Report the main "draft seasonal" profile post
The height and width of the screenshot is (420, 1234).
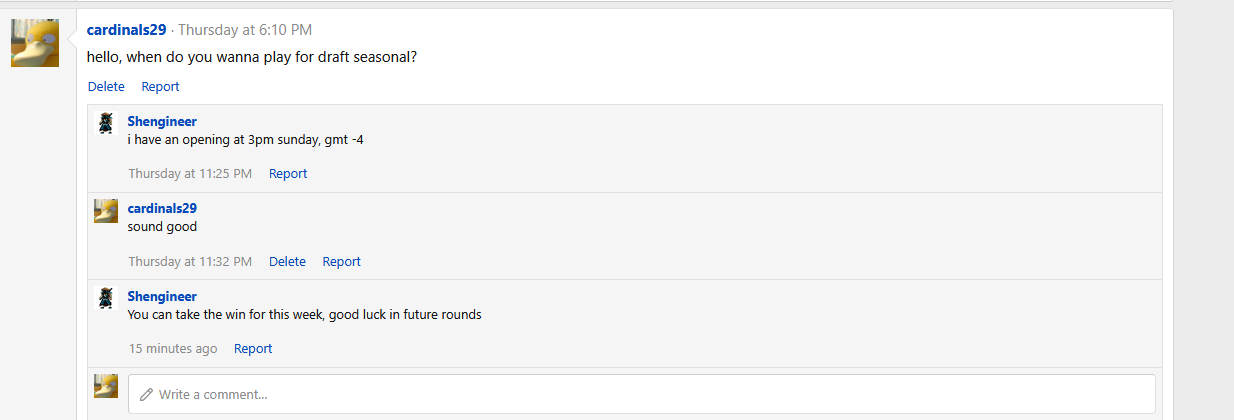click(160, 87)
